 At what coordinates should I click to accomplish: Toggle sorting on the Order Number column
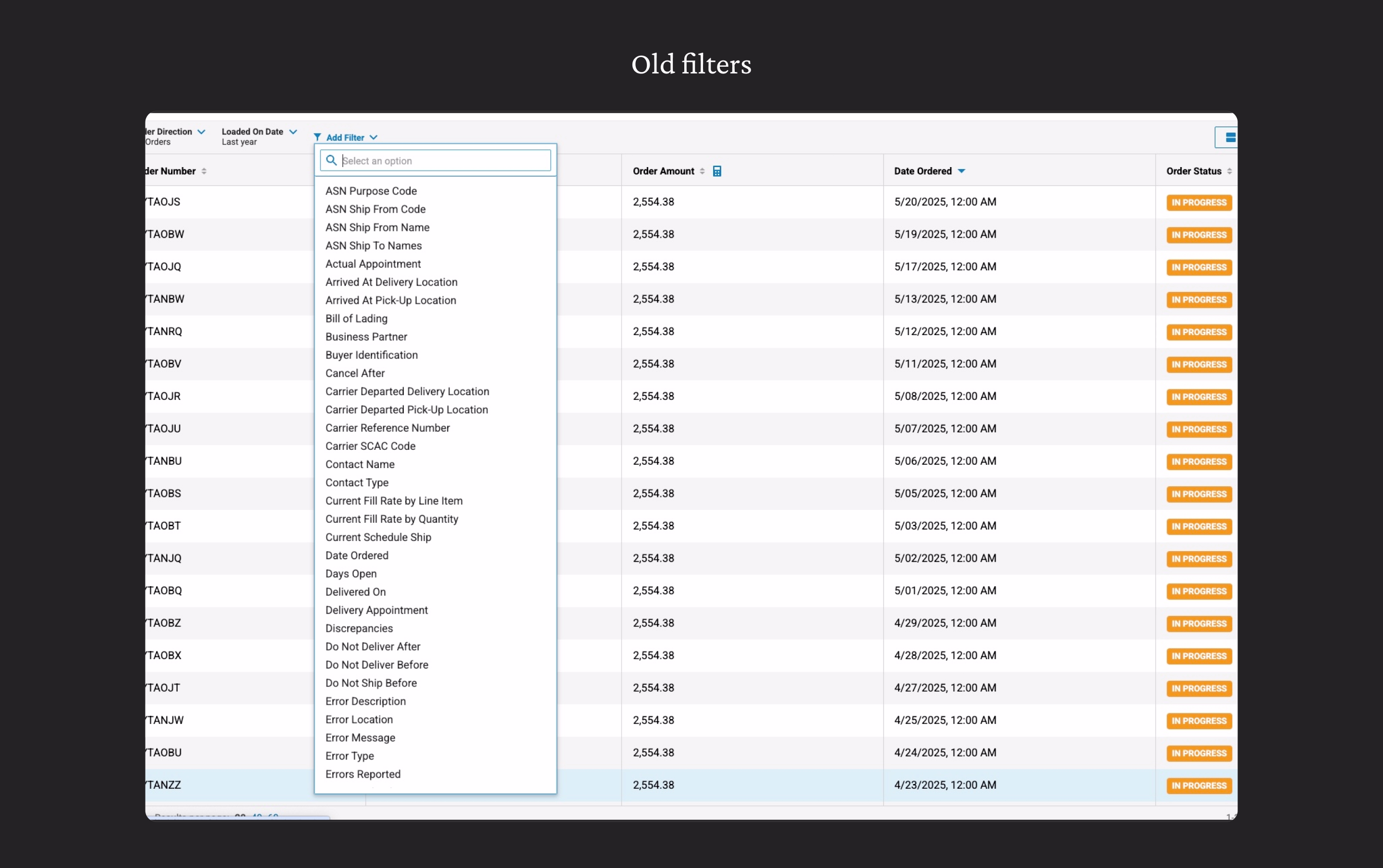coord(206,170)
